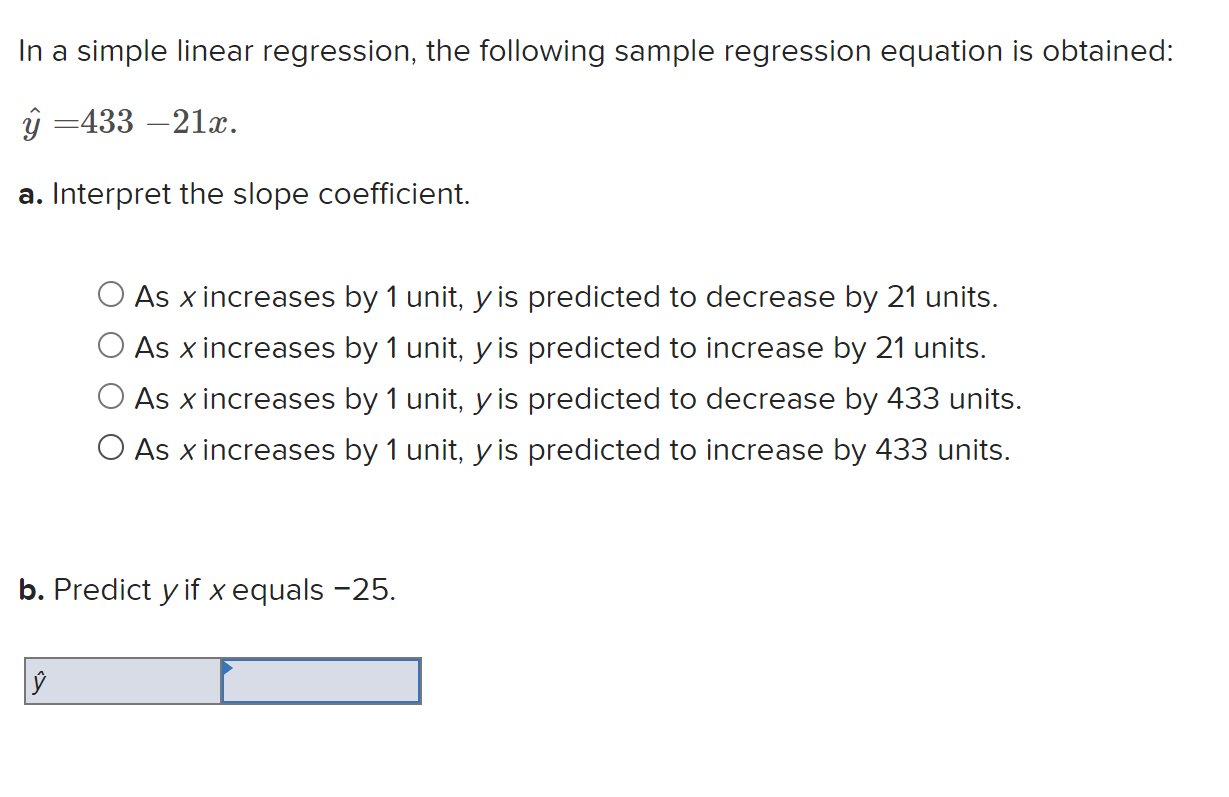Click the ŷ label cell beside the answer box

tap(120, 681)
